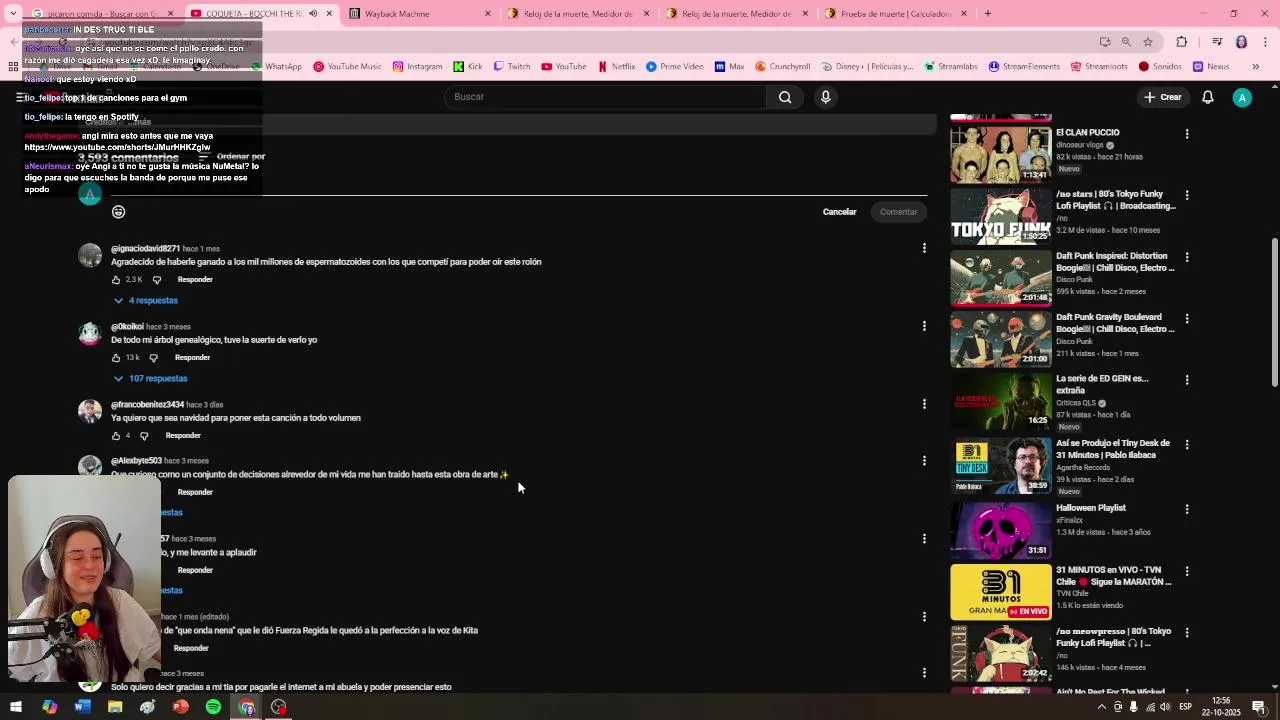The width and height of the screenshot is (1280, 720).
Task: Dislike the comment by @ignaciodavid8271
Action: 156,280
